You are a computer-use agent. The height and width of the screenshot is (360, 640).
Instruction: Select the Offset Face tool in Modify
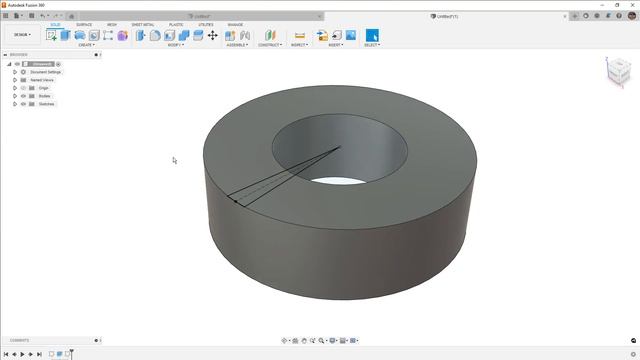[x=198, y=36]
